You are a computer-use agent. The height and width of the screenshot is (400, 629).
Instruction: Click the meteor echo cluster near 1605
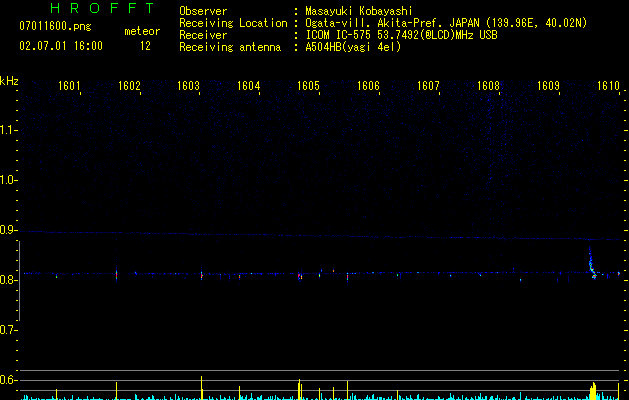click(300, 276)
